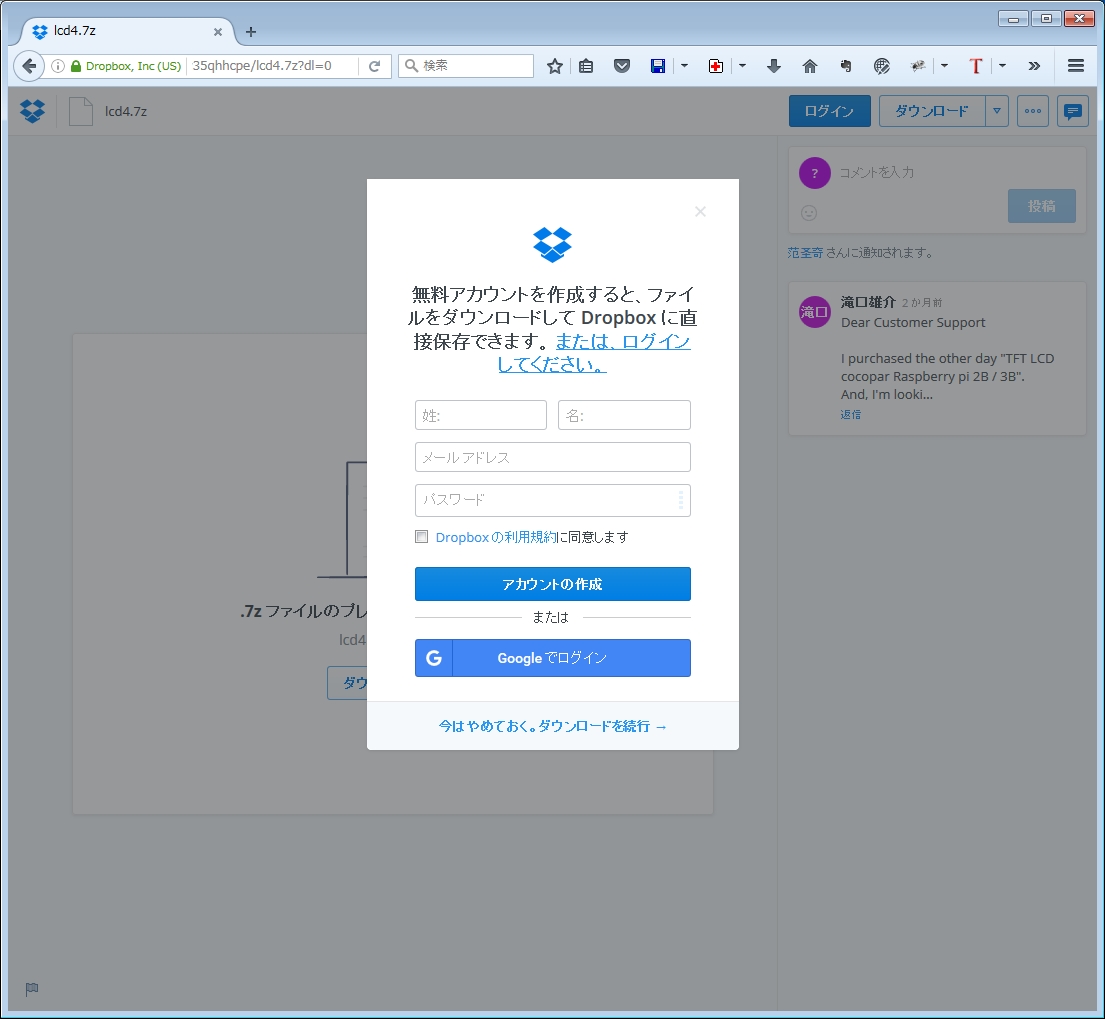
Task: Open the Pocket save icon
Action: click(621, 66)
